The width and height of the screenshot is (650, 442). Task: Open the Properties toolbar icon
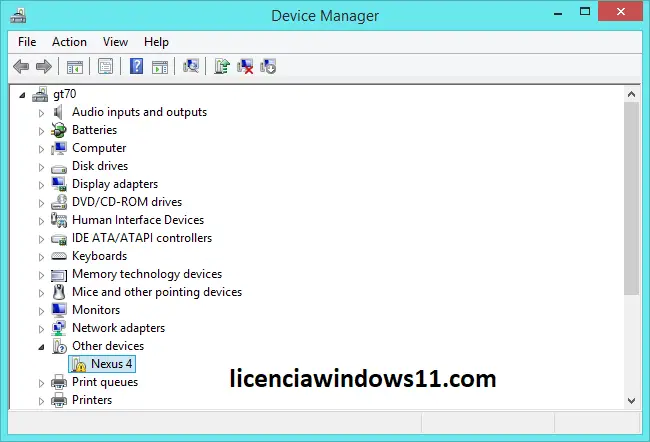pyautogui.click(x=105, y=66)
